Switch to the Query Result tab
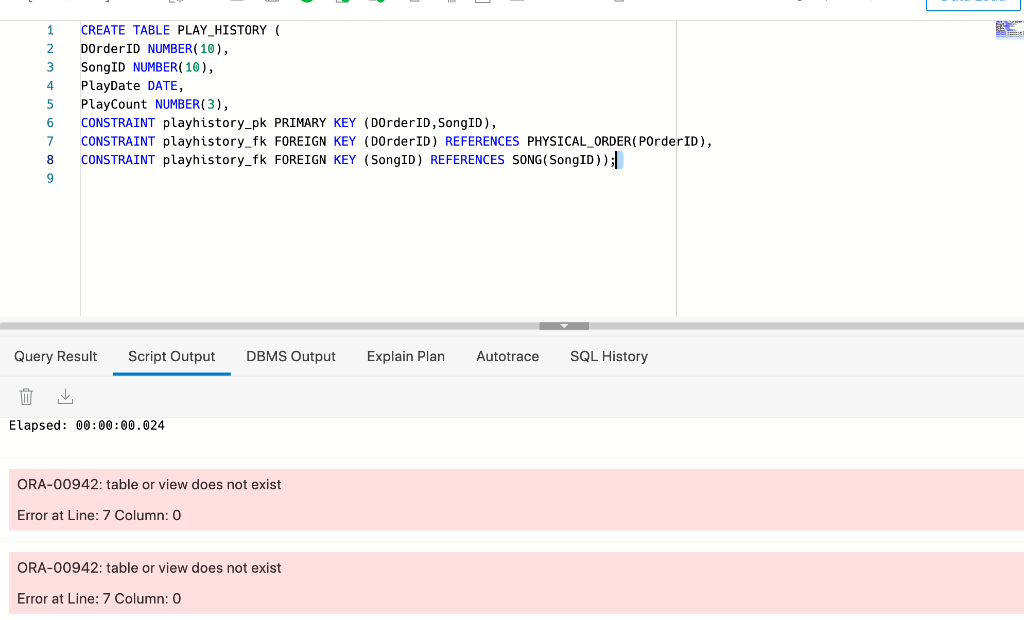Image resolution: width=1024 pixels, height=620 pixels. pos(55,356)
